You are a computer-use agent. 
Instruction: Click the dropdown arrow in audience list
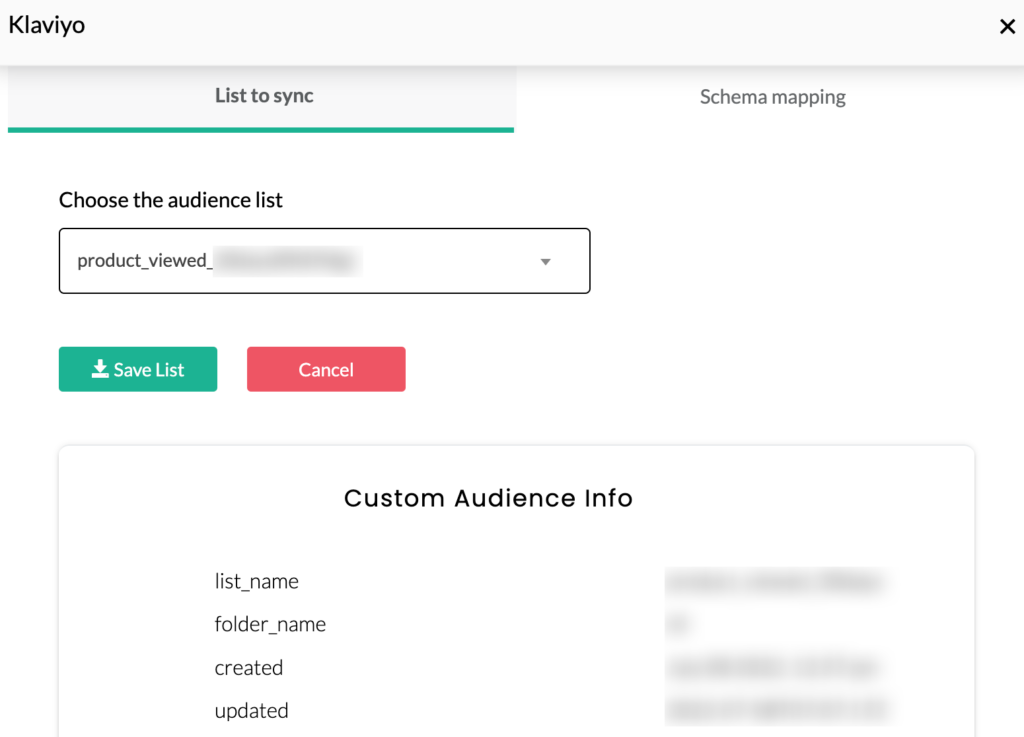point(545,262)
